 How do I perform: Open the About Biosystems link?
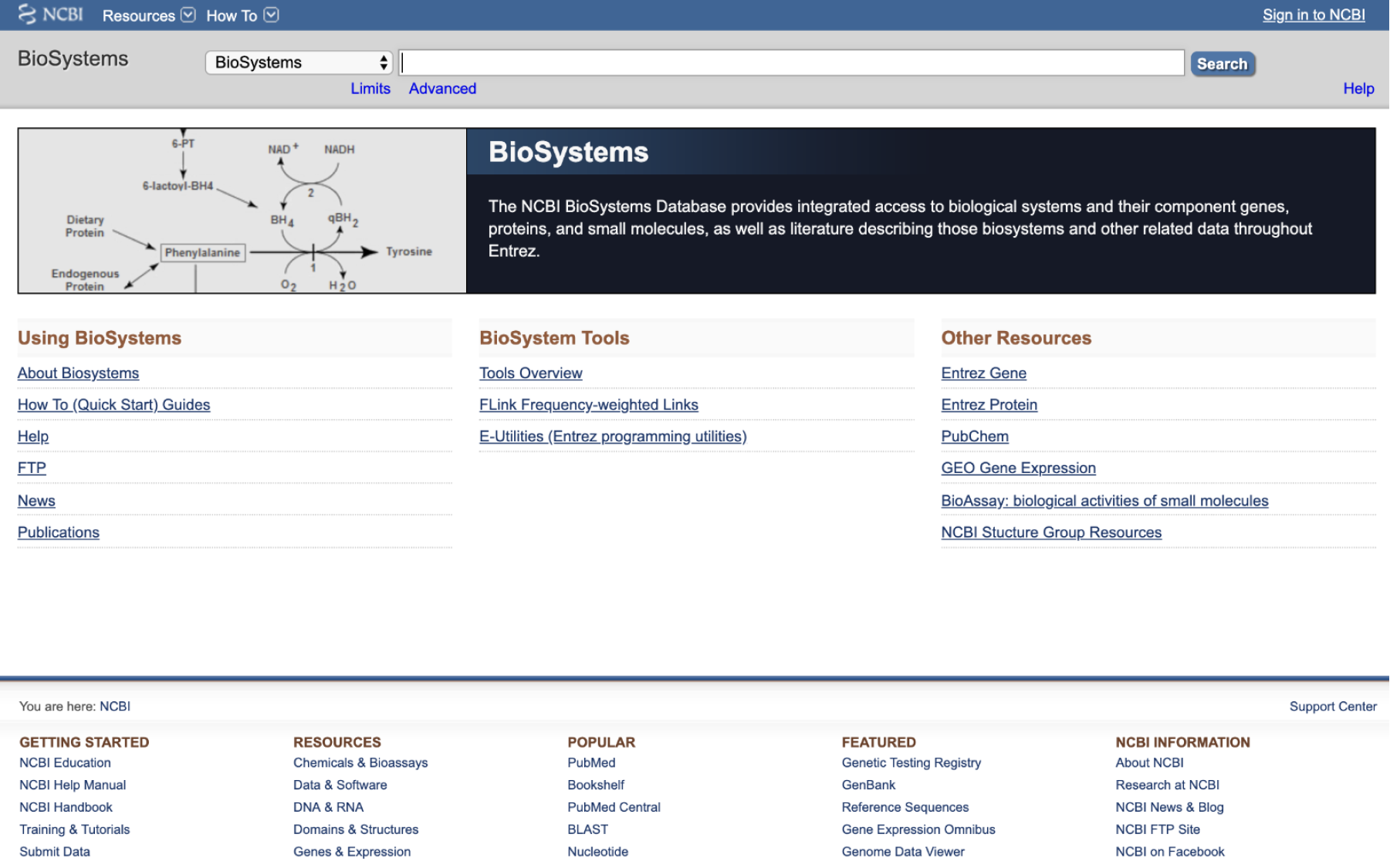click(x=79, y=373)
